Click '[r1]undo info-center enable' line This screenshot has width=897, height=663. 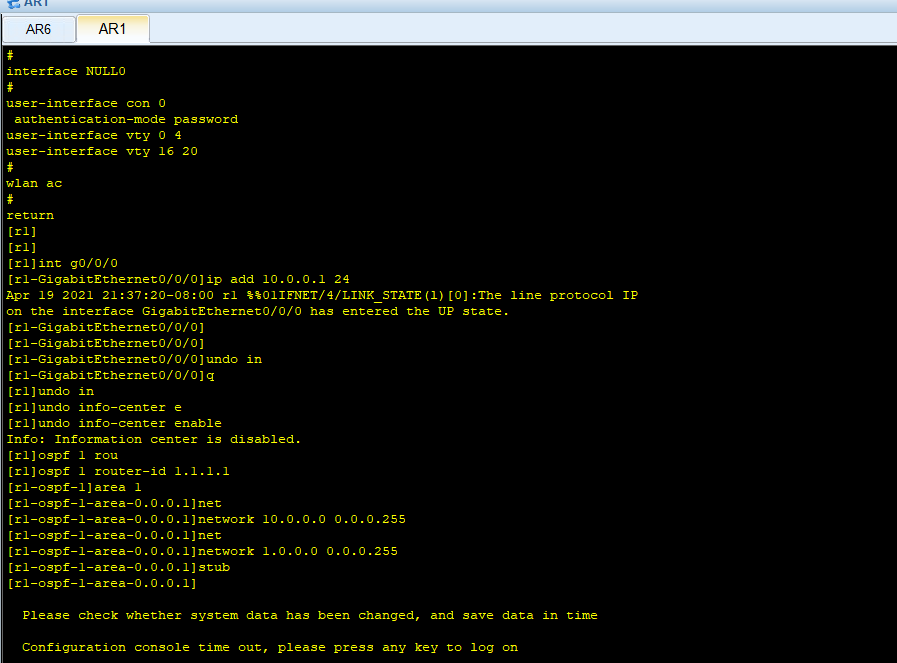[114, 424]
